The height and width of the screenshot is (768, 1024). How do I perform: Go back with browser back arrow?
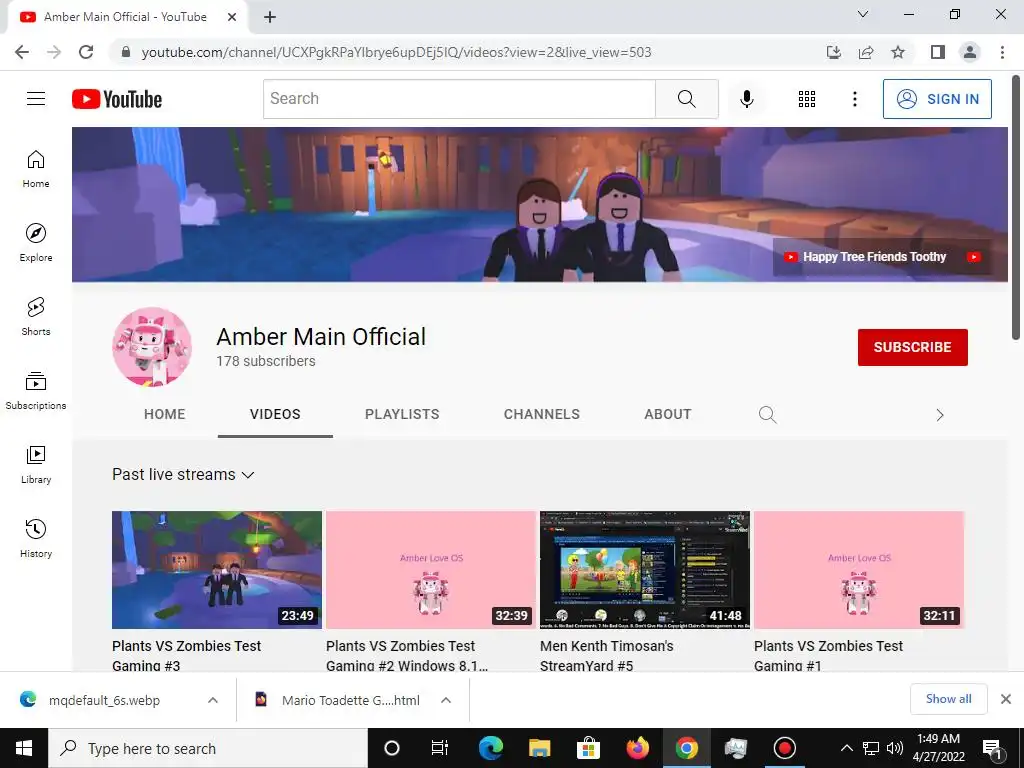pos(22,52)
